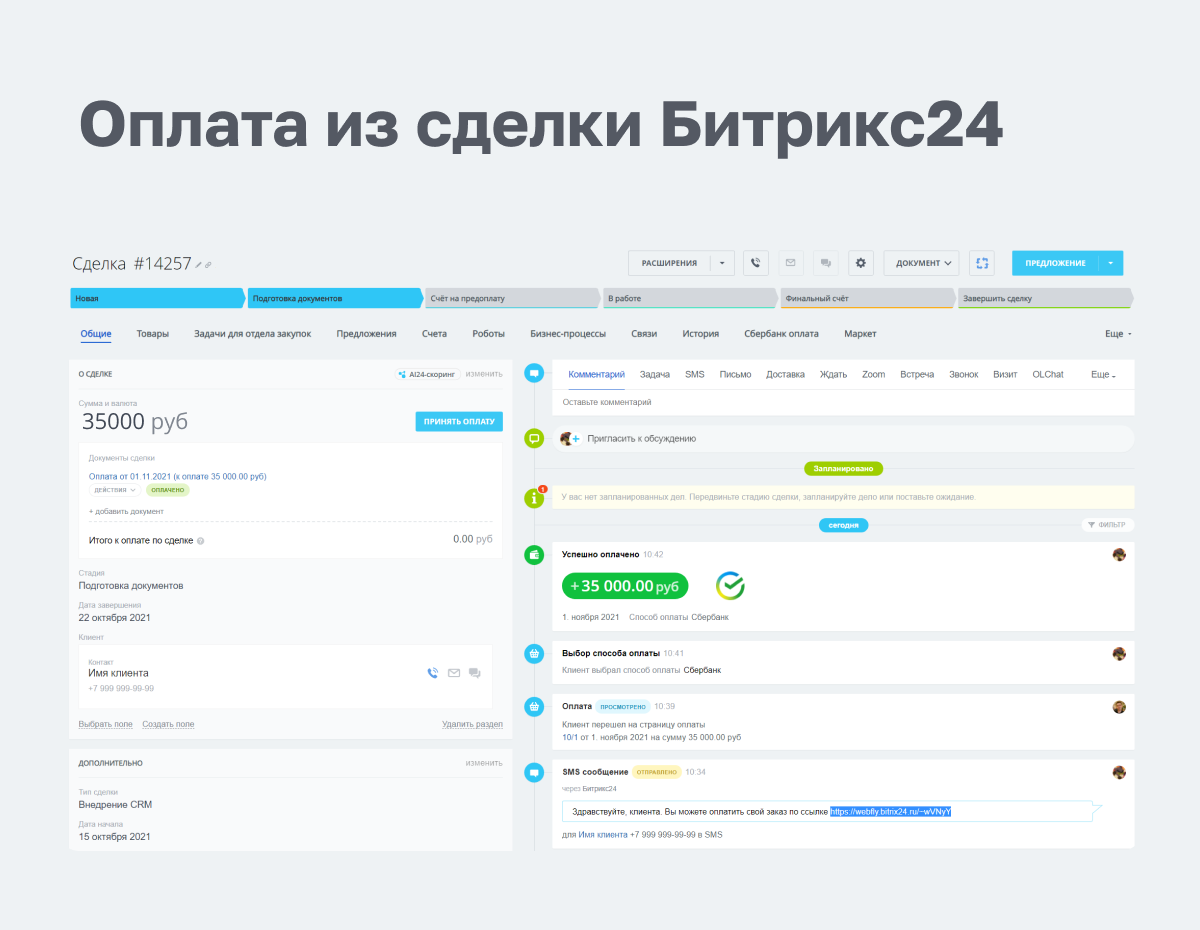1200x930 pixels.
Task: Click the basket icon beside Выбор способа оплаты
Action: [x=535, y=653]
